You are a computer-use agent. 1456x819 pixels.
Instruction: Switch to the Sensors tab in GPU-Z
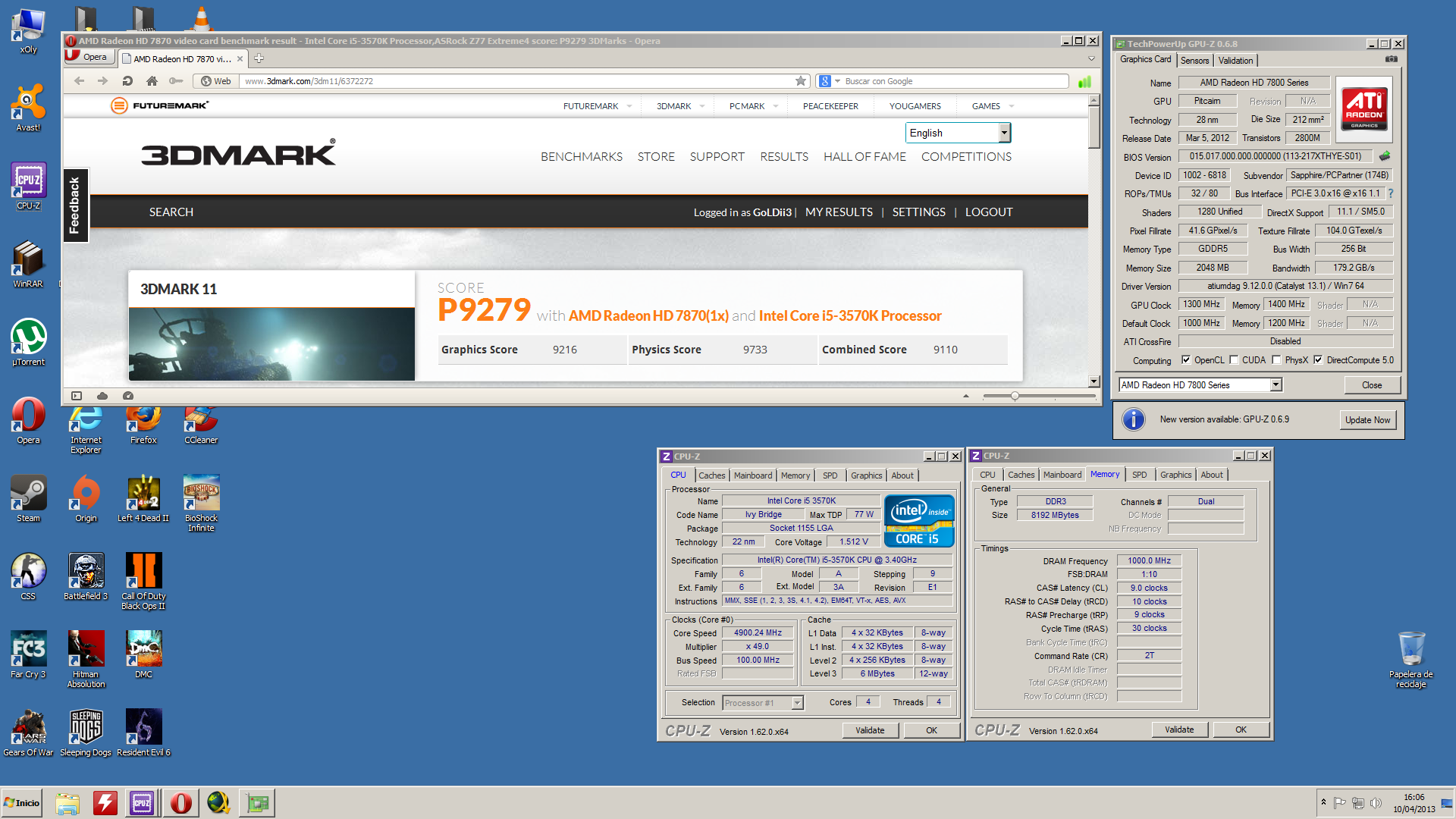pos(1194,61)
